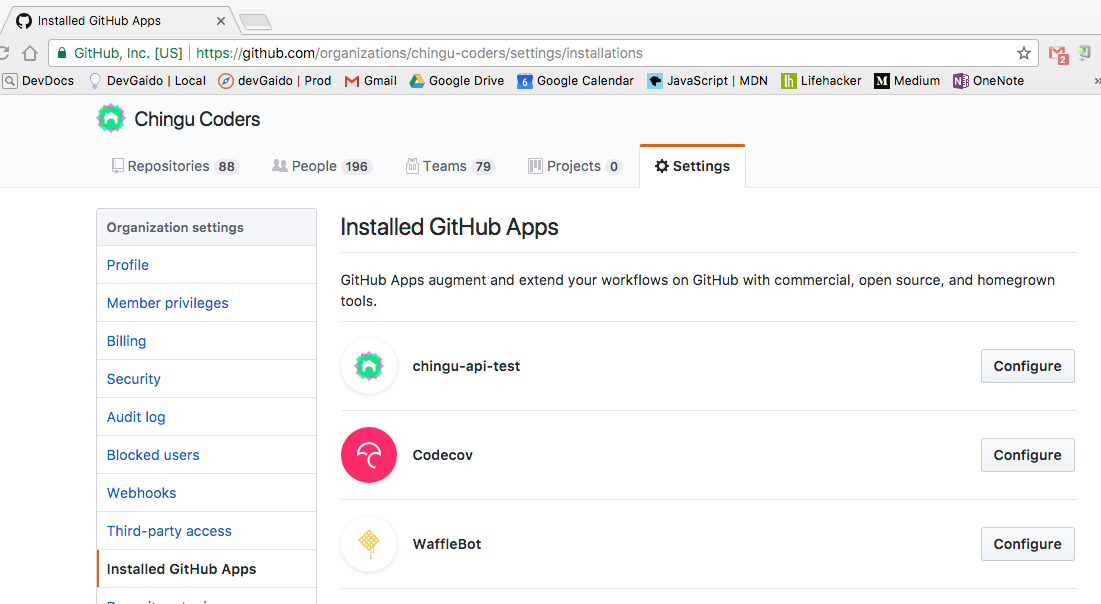Click the Chingu Coders organization avatar
This screenshot has height=604, width=1101.
111,119
